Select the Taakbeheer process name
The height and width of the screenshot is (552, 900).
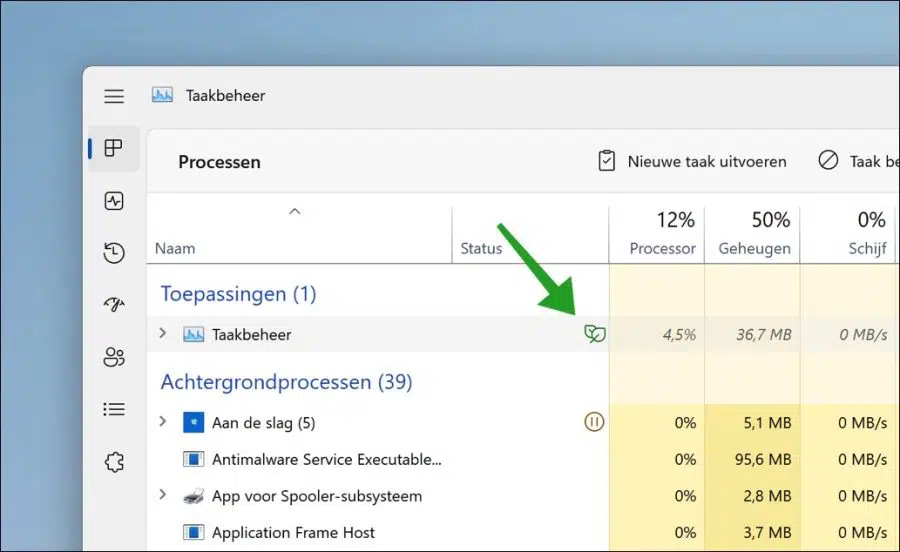pos(251,335)
